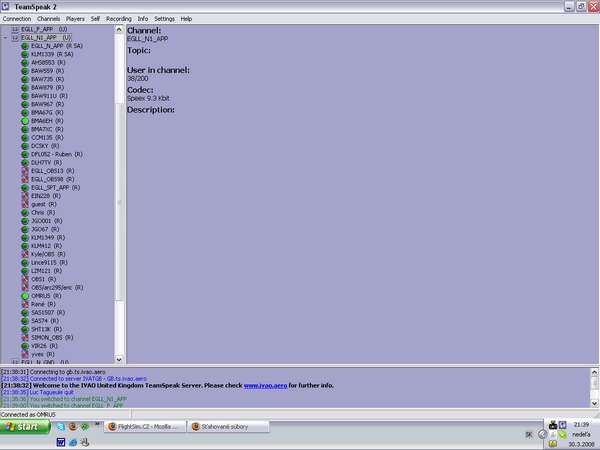The width and height of the screenshot is (600, 450).
Task: Select player DLH7TV in the list
Action: 46,163
